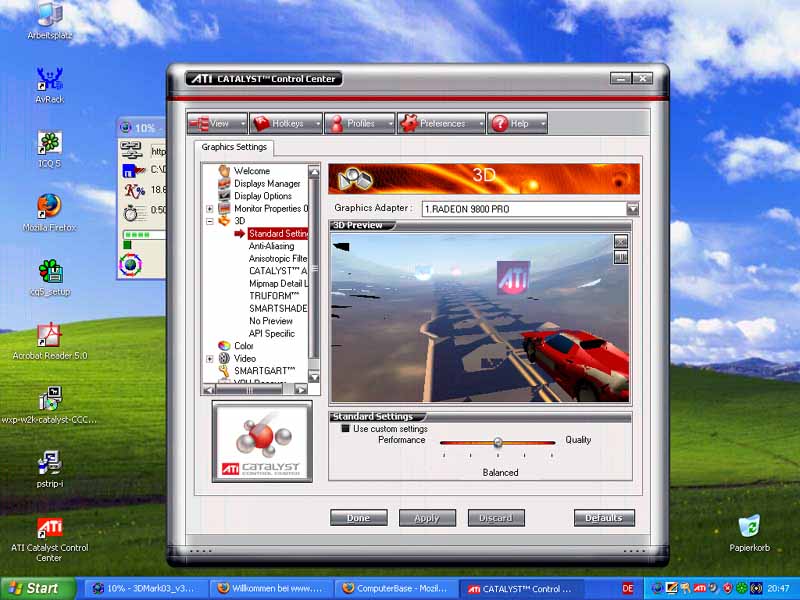Viewport: 800px width, 600px height.
Task: Select the CATALYST A.I. tree item
Action: click(278, 270)
